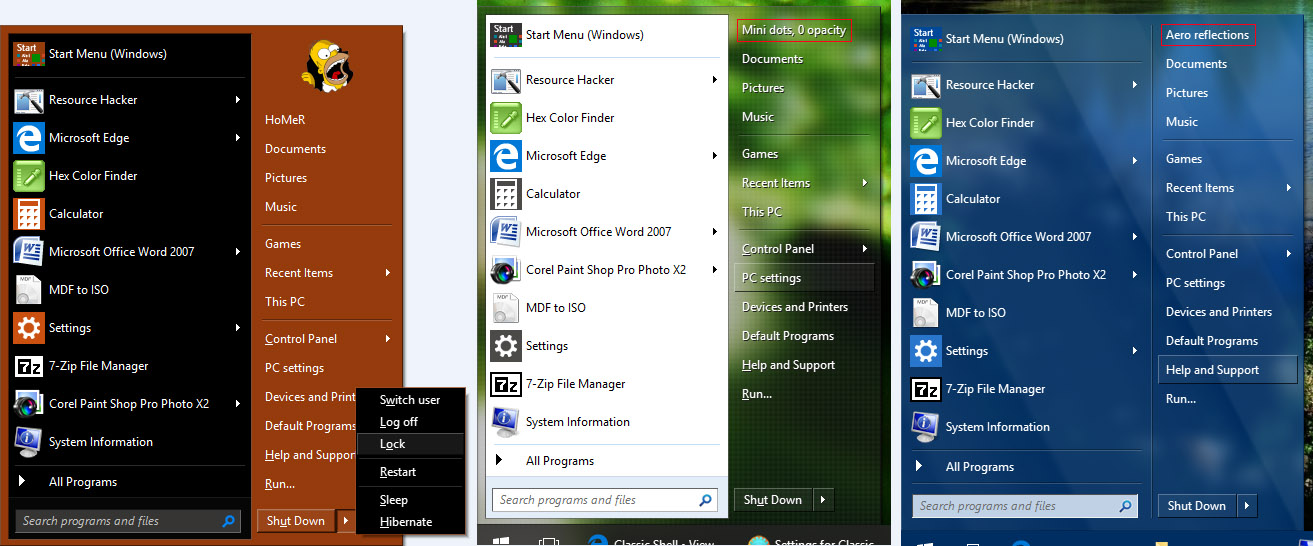Click Shut Down button in brown Homer menu
Screen dimensions: 1313x546
(x=296, y=521)
